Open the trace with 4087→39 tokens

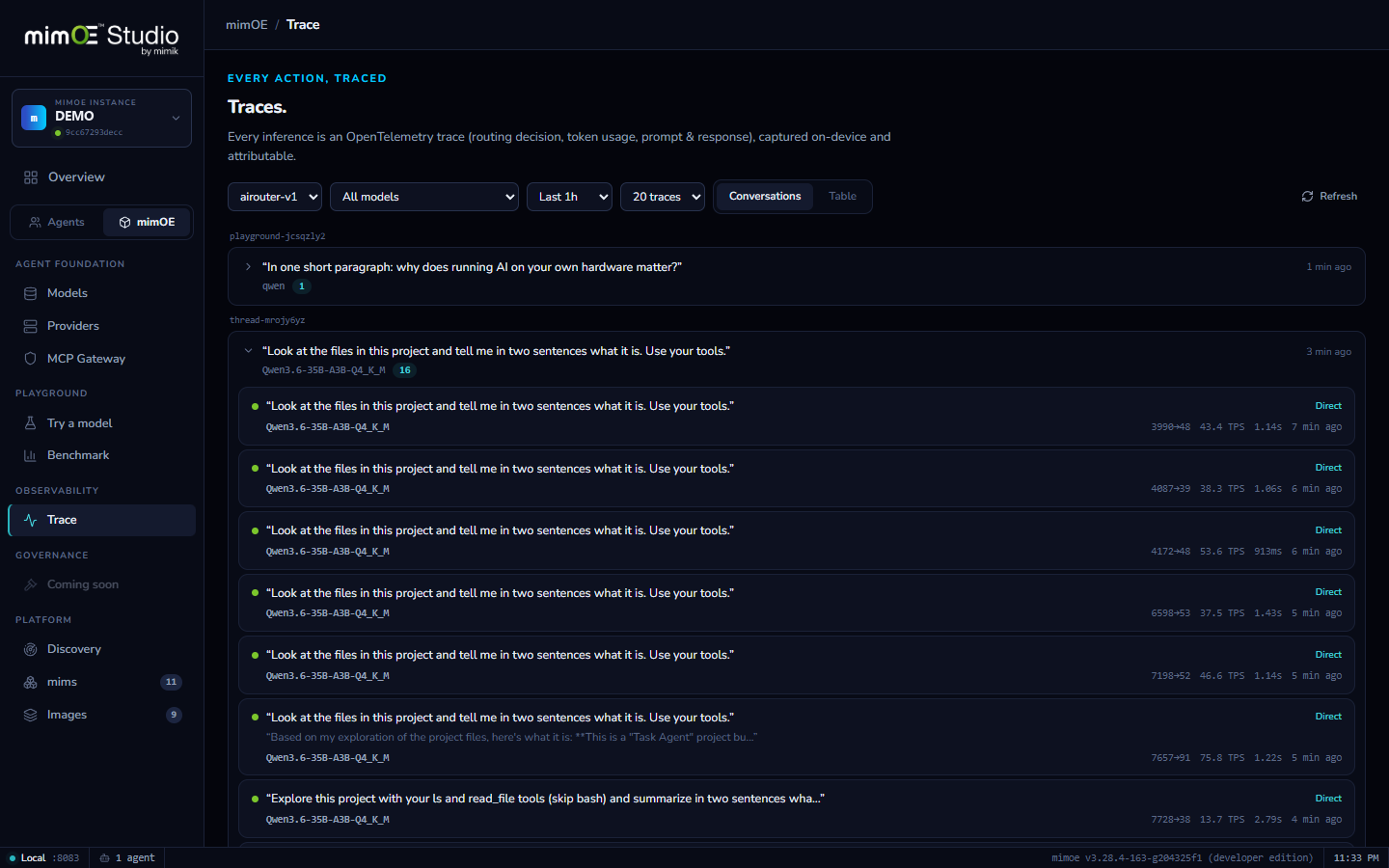click(797, 478)
